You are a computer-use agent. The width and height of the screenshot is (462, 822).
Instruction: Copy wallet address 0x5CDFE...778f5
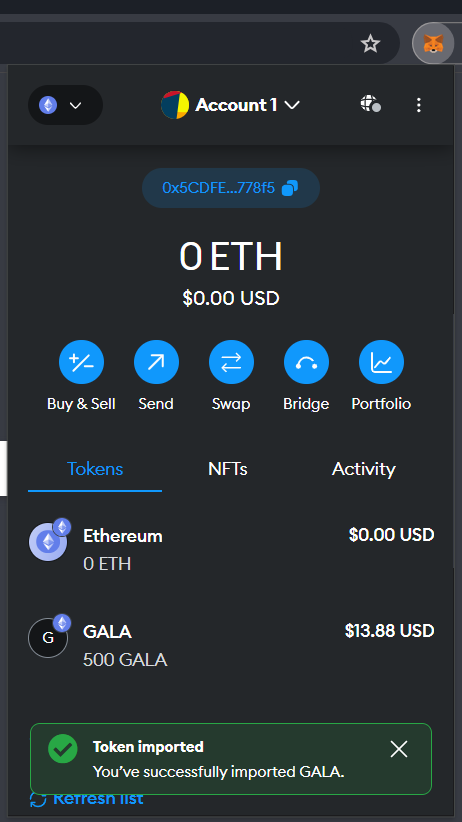(231, 188)
